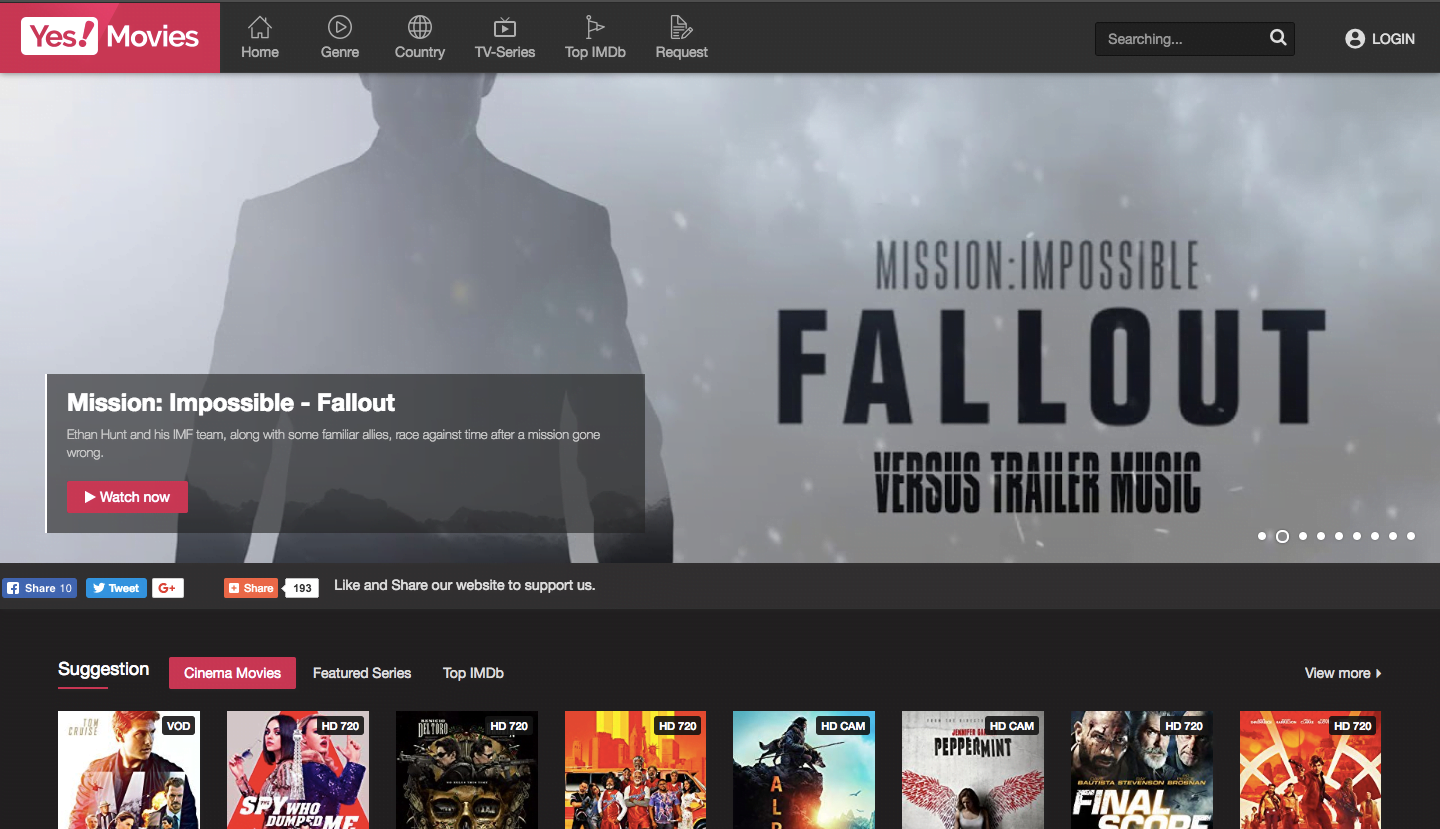This screenshot has height=829, width=1440.
Task: Tweet the website via Twitter button
Action: tap(116, 588)
